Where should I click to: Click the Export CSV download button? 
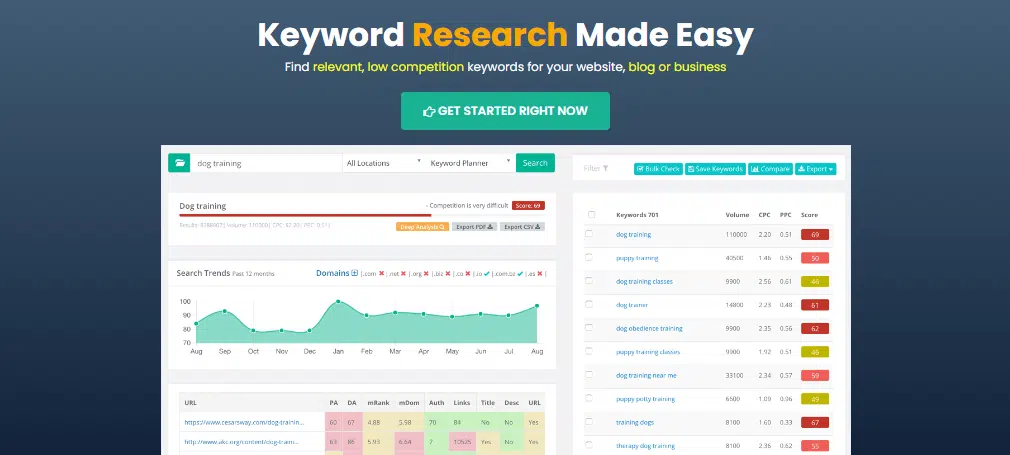point(524,227)
